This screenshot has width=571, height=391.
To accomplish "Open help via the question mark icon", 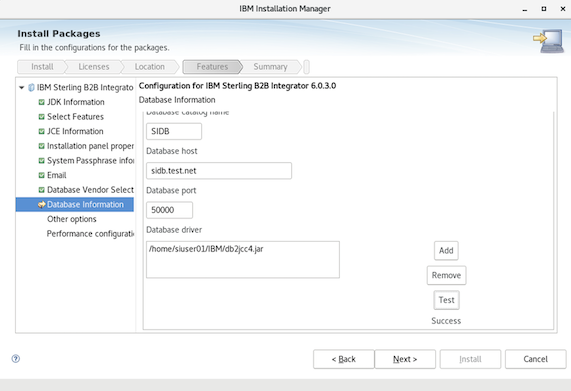I will 16,359.
